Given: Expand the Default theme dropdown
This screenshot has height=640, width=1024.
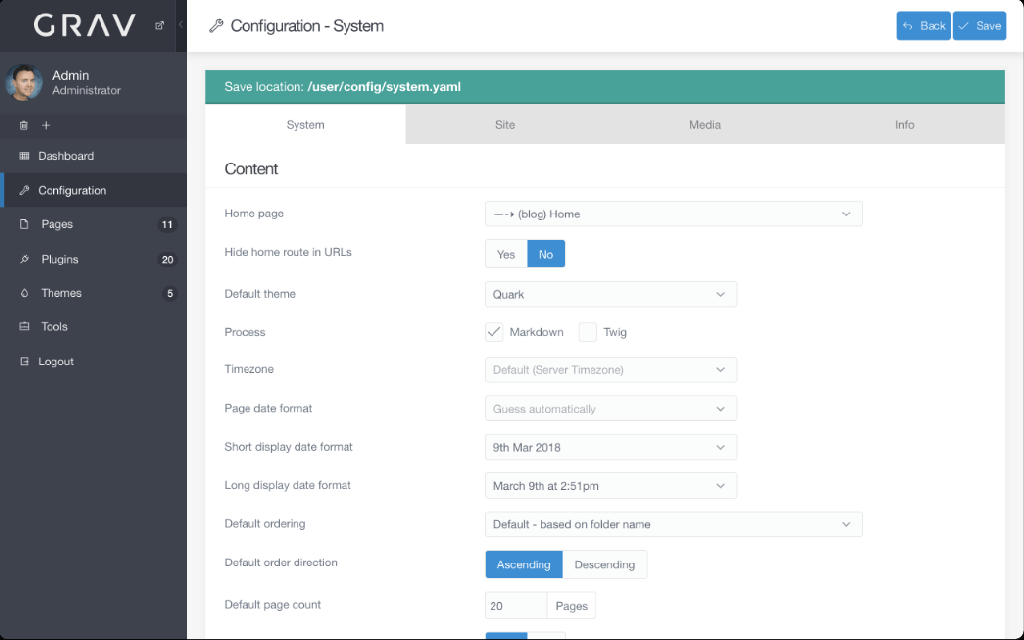Looking at the screenshot, I should (x=610, y=294).
